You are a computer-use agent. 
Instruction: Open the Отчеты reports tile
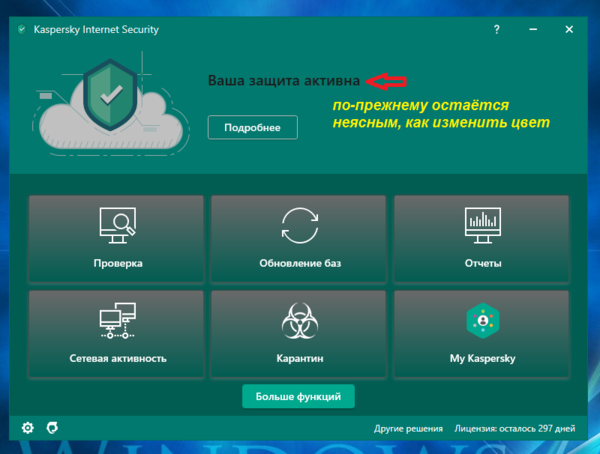click(x=482, y=239)
